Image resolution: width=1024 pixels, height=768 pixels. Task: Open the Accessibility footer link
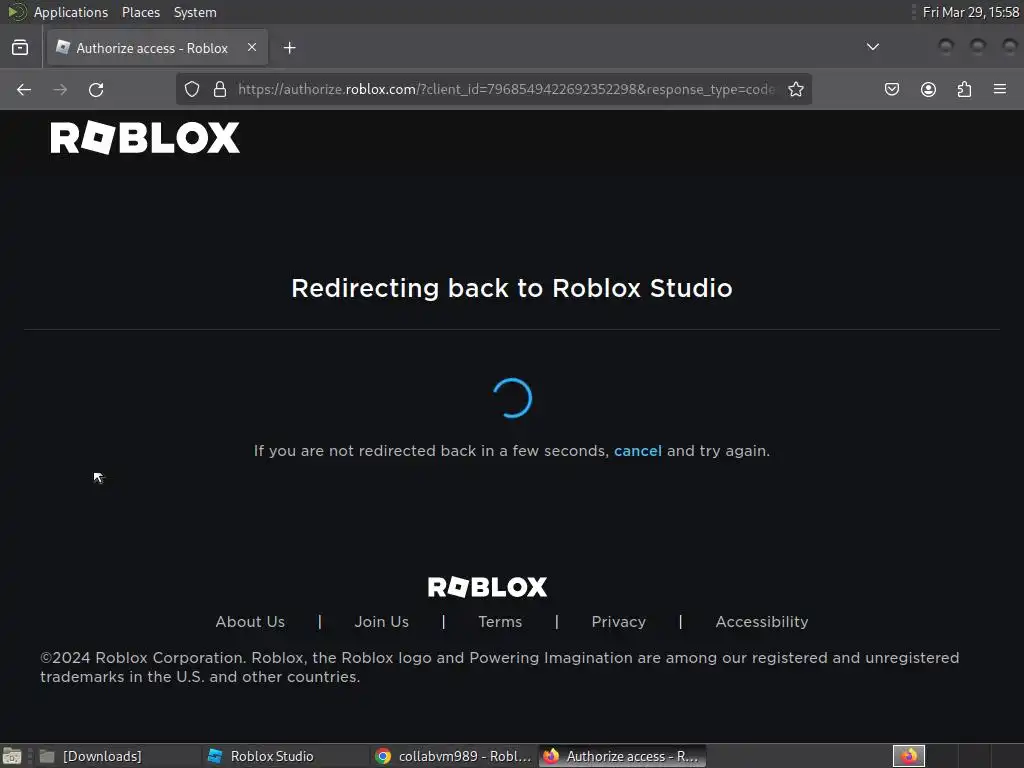click(x=761, y=622)
